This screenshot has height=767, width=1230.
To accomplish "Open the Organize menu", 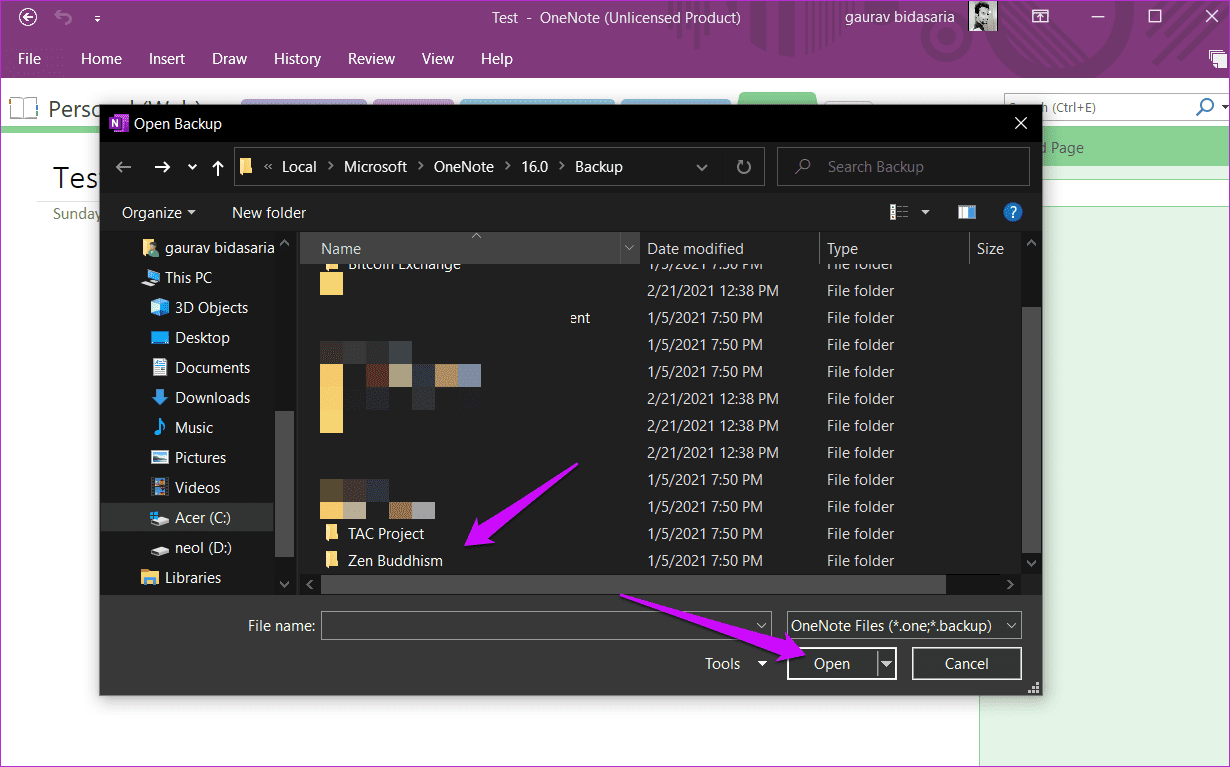I will click(158, 213).
